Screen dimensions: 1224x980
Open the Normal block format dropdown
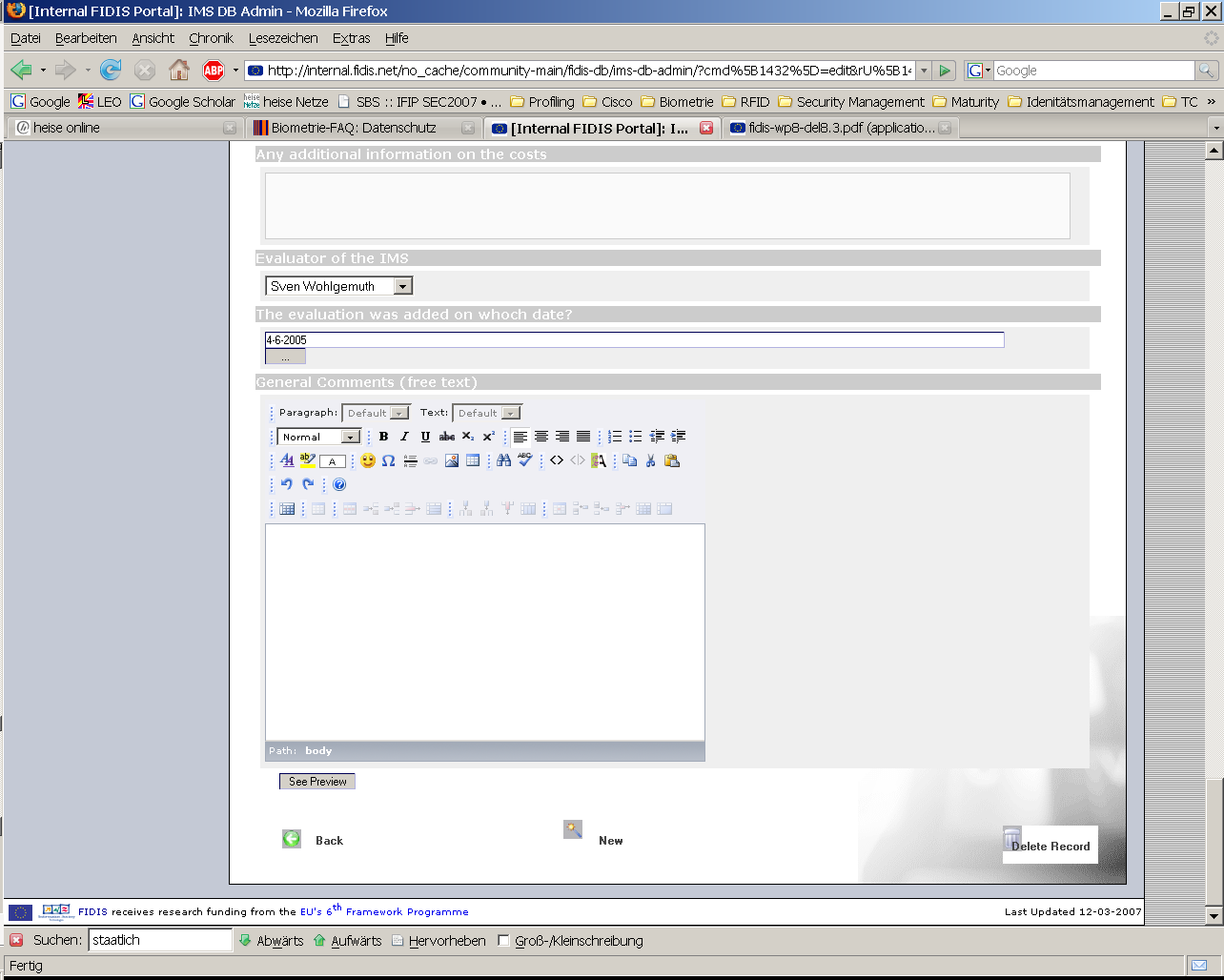pos(350,437)
